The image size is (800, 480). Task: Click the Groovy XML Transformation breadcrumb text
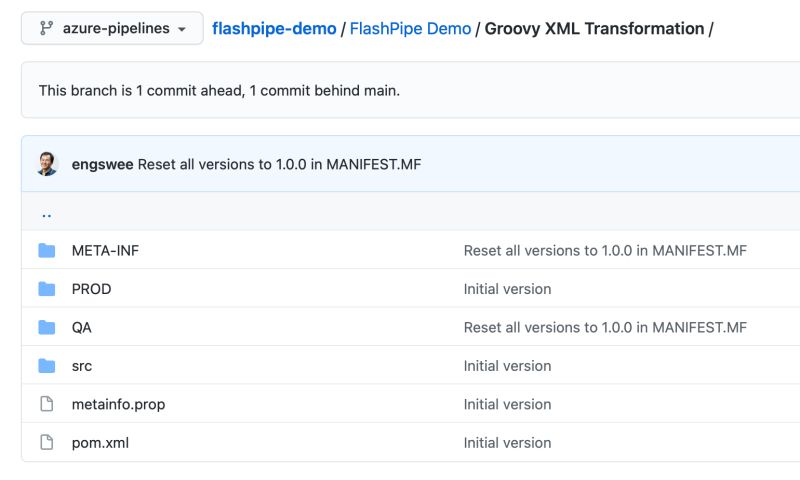[x=594, y=29]
